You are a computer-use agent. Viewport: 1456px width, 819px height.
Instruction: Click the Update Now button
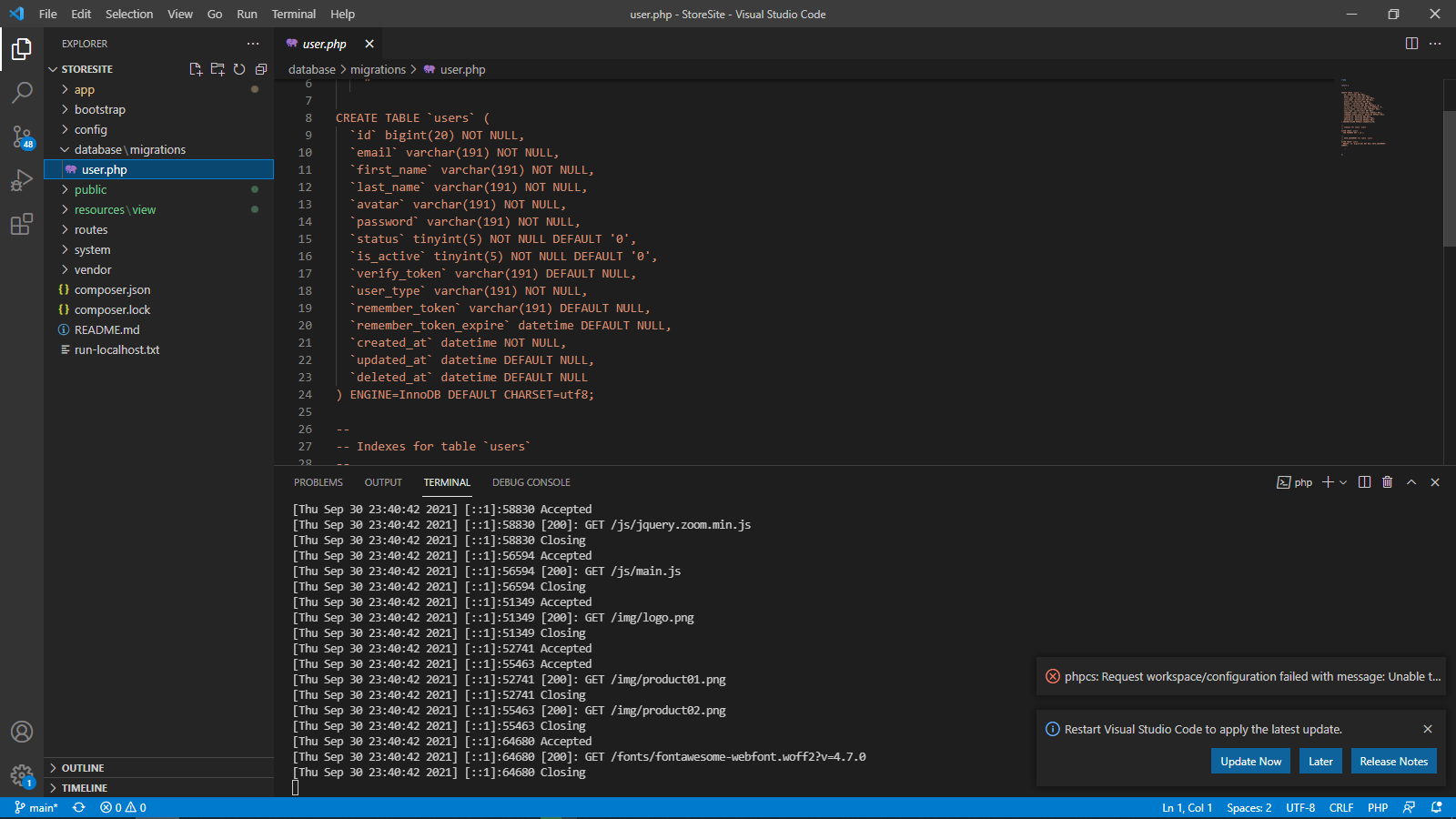[1250, 762]
